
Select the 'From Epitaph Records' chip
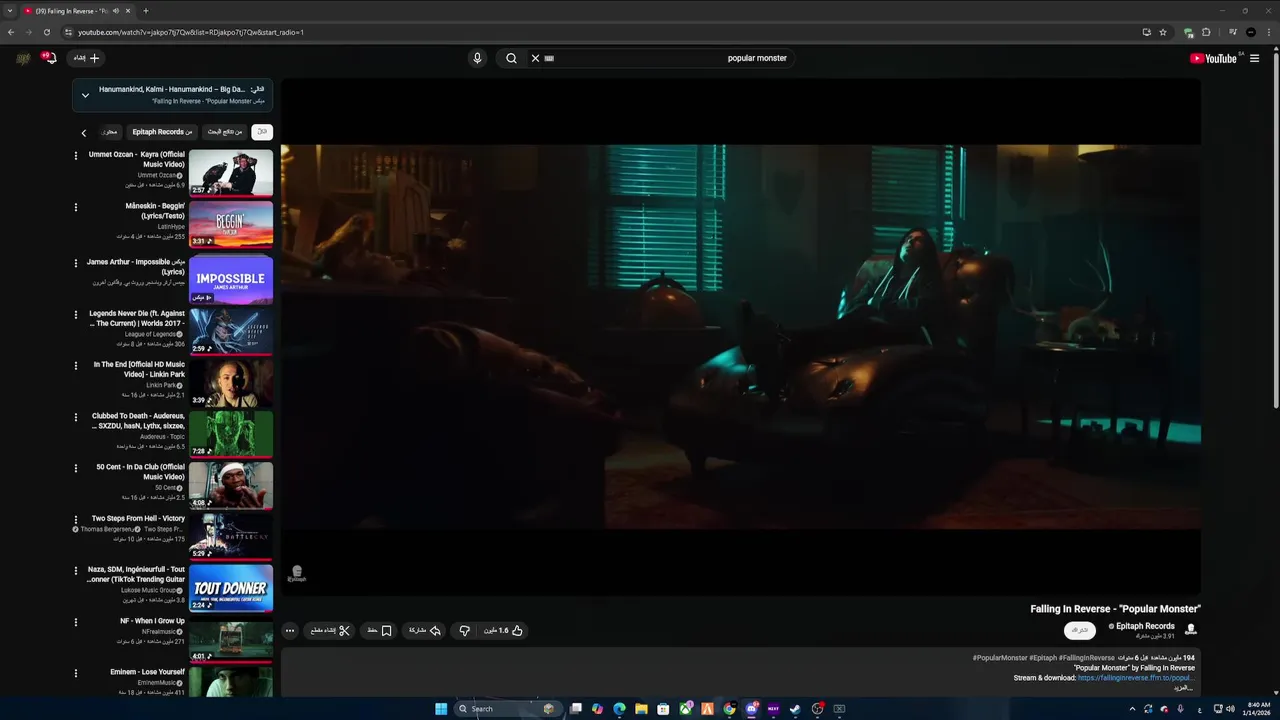pyautogui.click(x=162, y=132)
